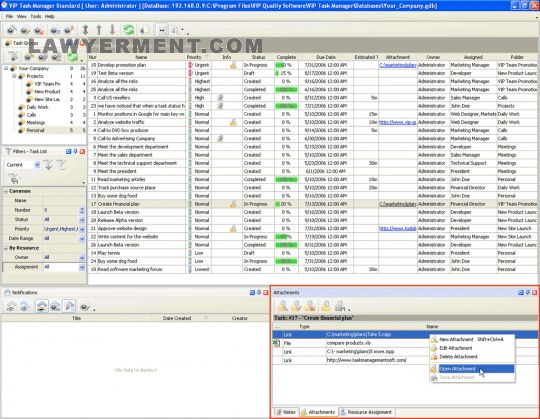The image size is (540, 419).
Task: Select the Personal folder in task tree
Action: [x=35, y=130]
